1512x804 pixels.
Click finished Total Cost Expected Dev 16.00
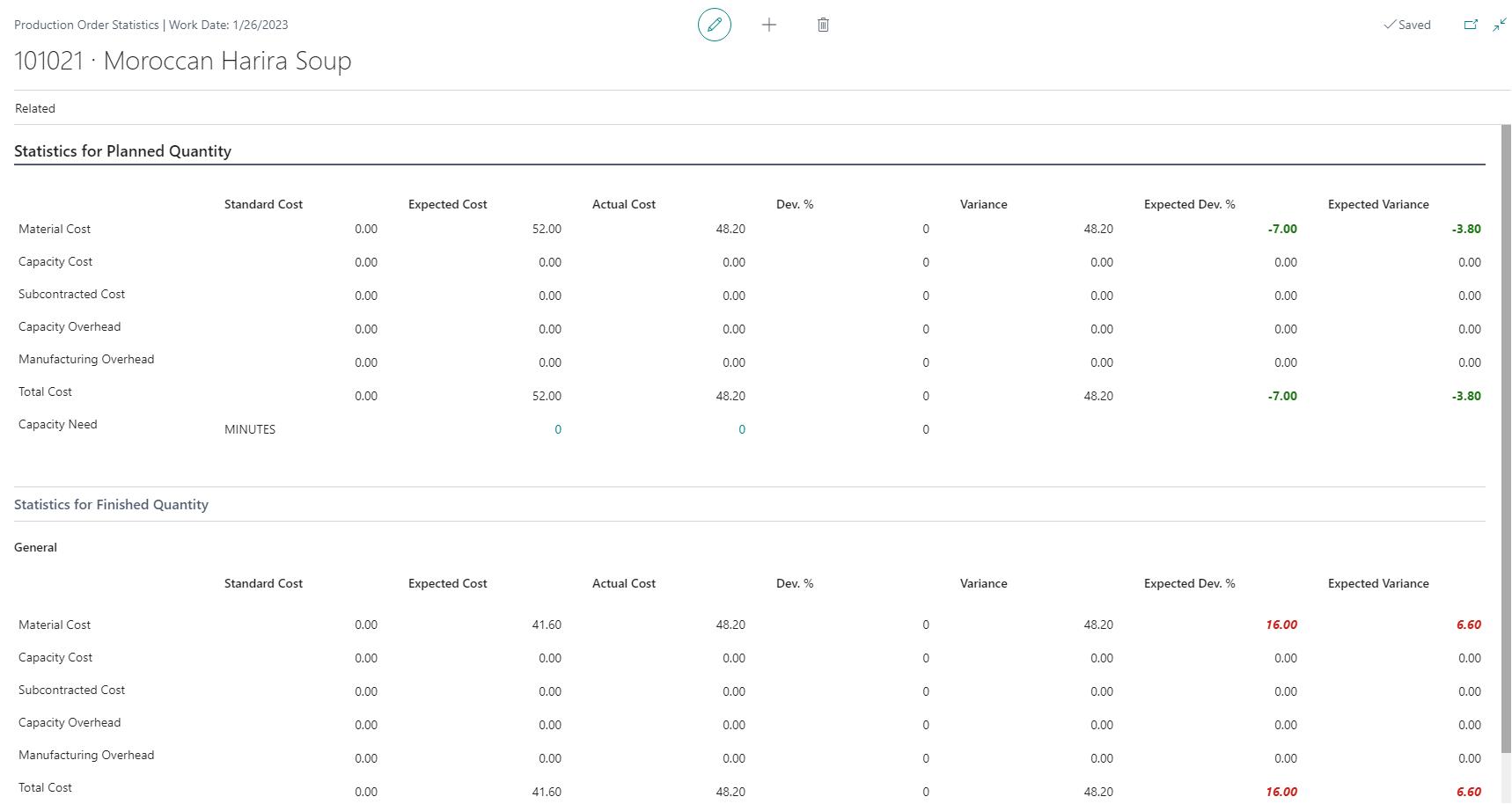[x=1281, y=792]
